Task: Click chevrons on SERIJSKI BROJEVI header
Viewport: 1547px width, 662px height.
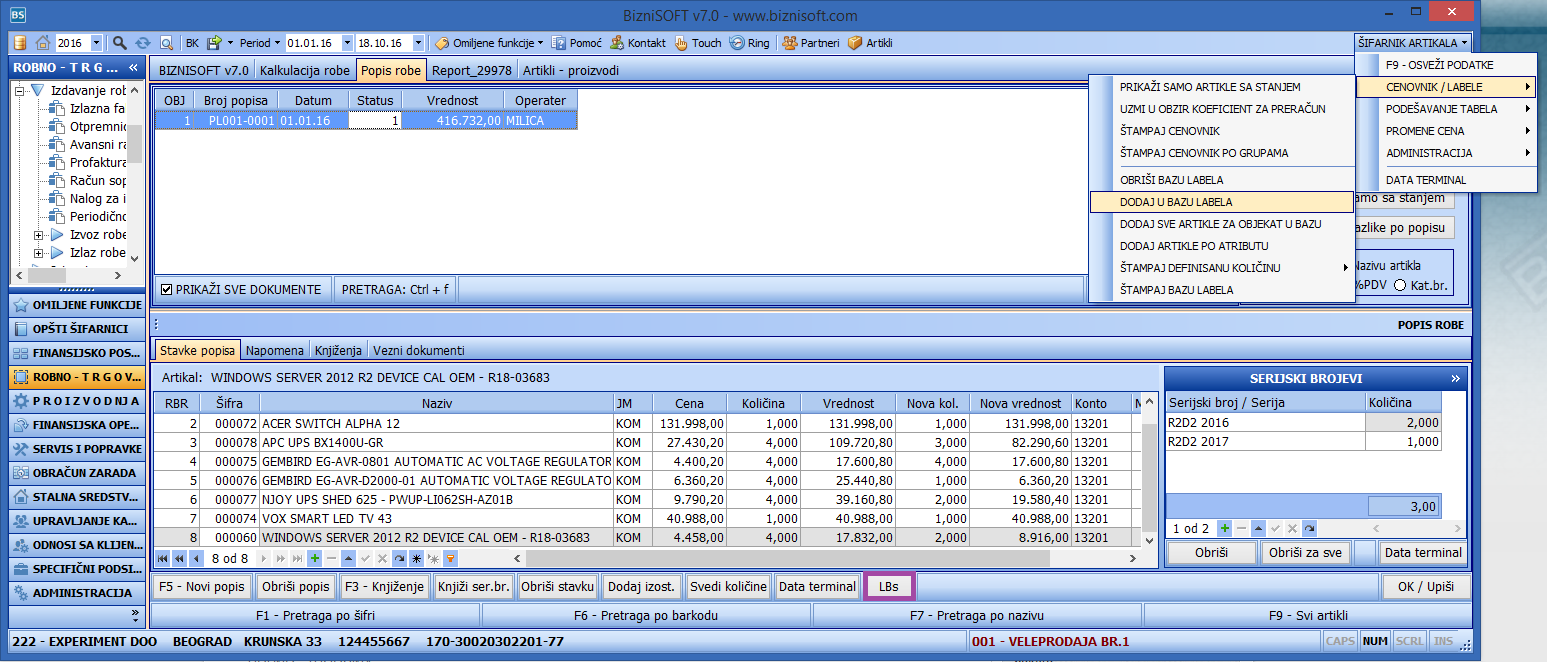Action: [x=1456, y=378]
